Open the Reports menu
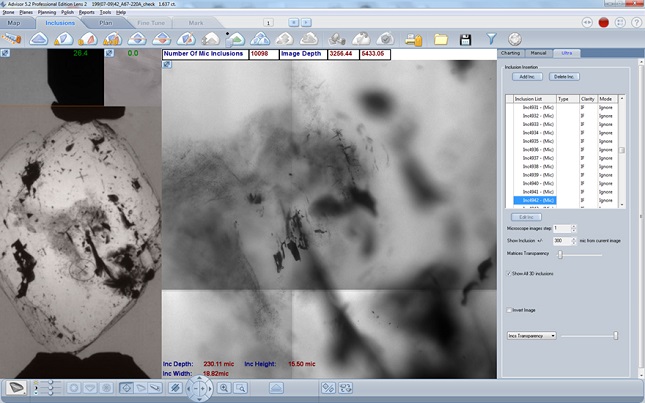This screenshot has height=403, width=645. point(87,12)
